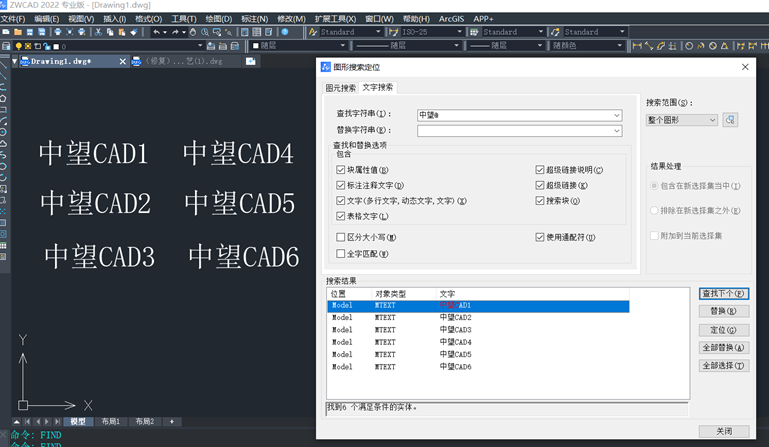Select the Pan hand tool

click(193, 32)
